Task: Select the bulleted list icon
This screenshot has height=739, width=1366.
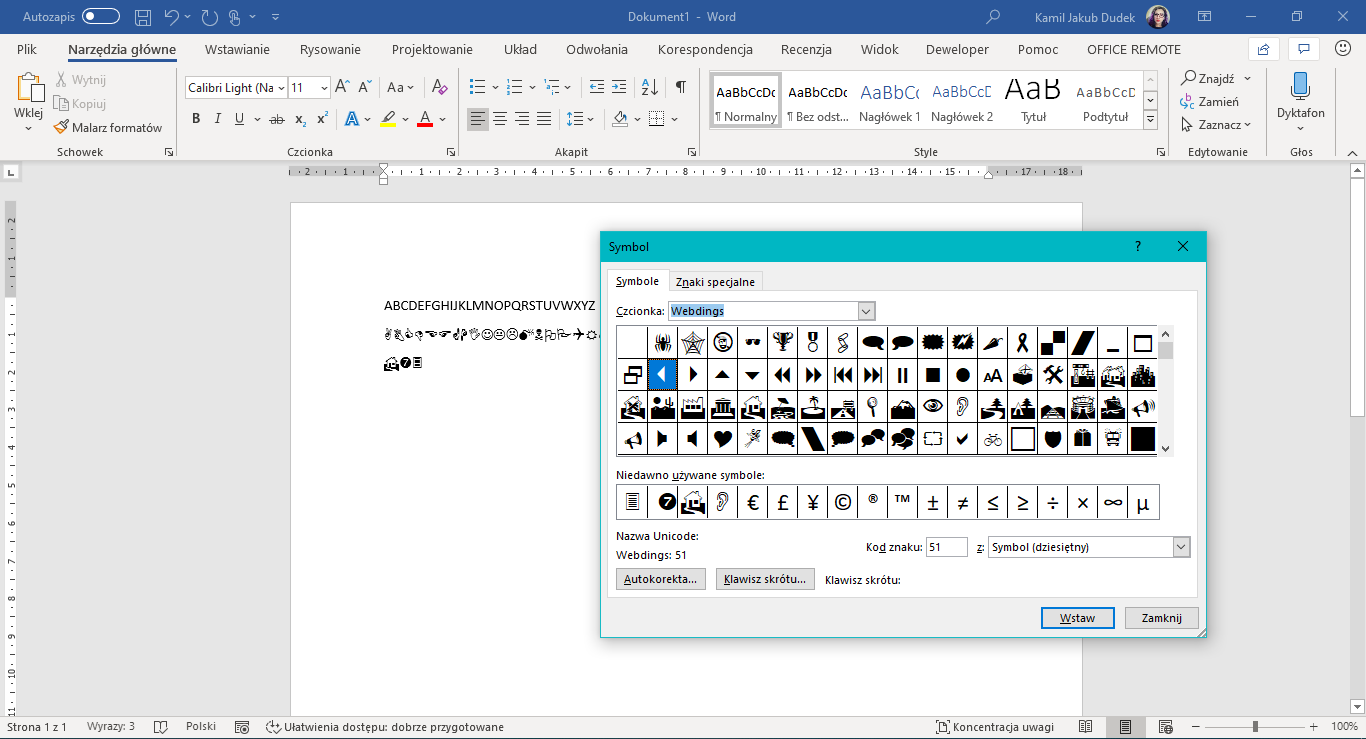Action: [x=478, y=87]
